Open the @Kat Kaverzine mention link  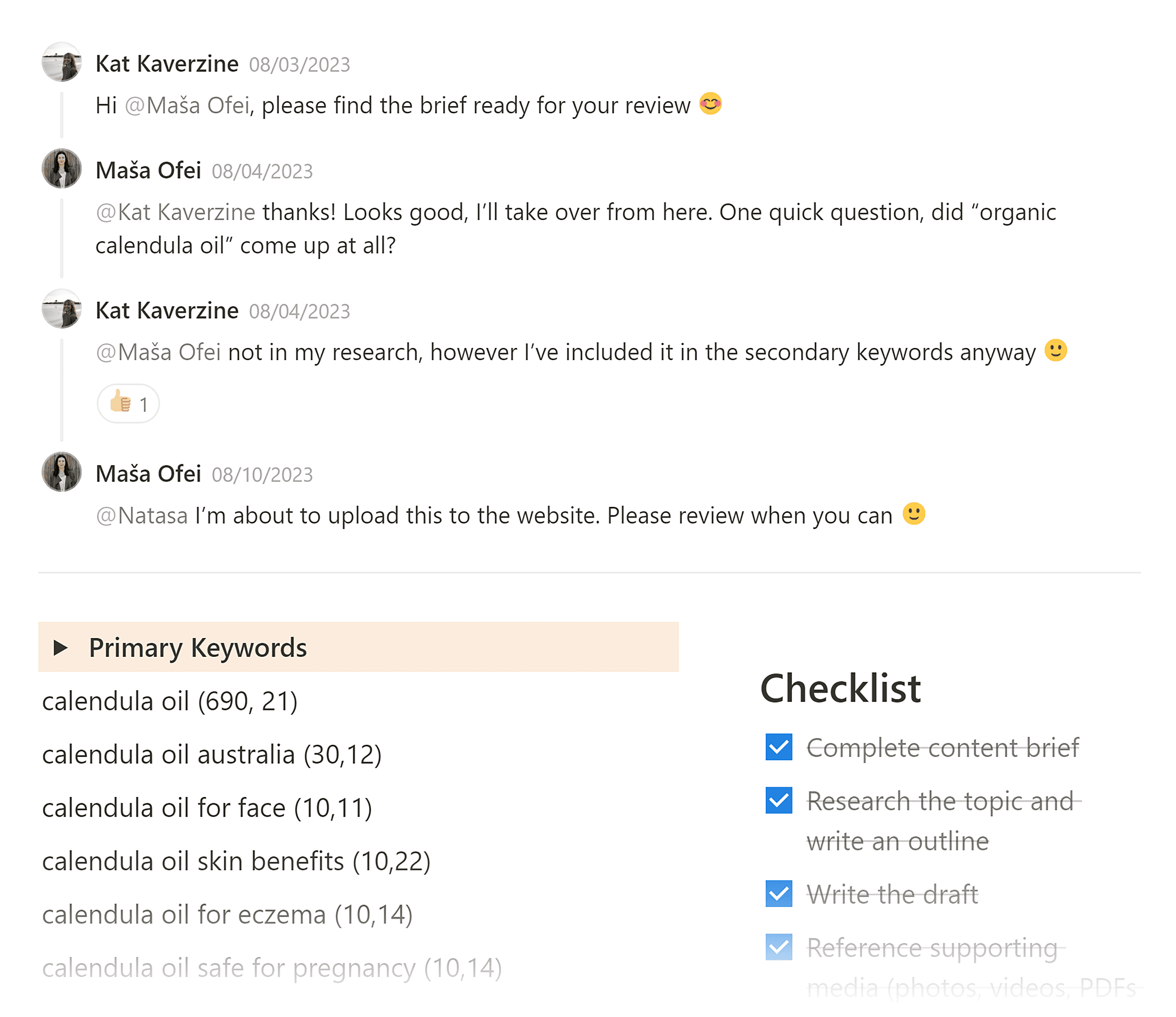point(175,212)
